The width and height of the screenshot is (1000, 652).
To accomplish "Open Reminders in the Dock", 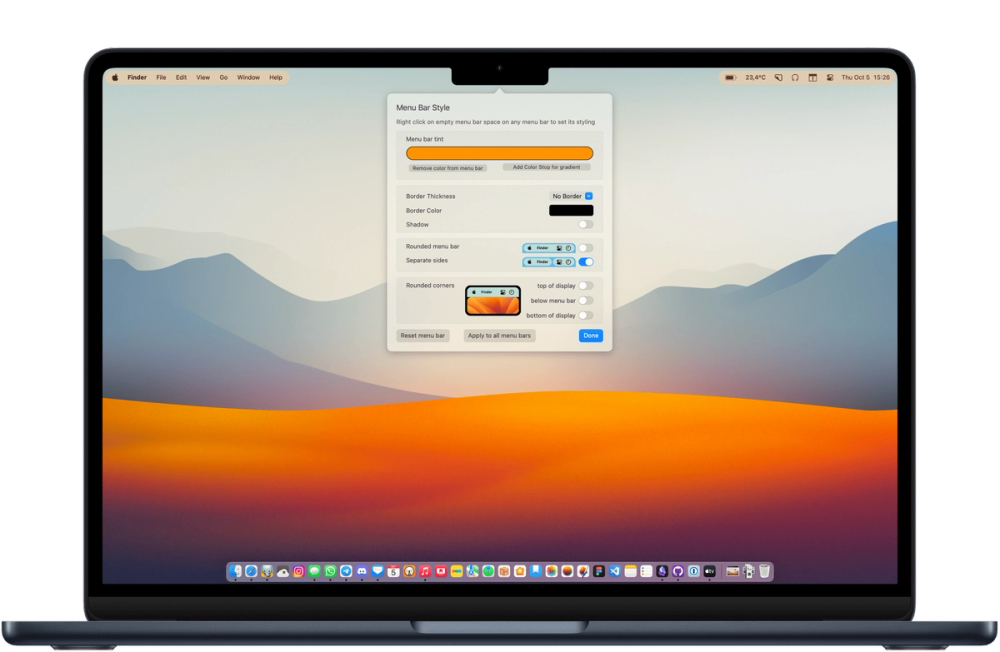I will coord(646,571).
